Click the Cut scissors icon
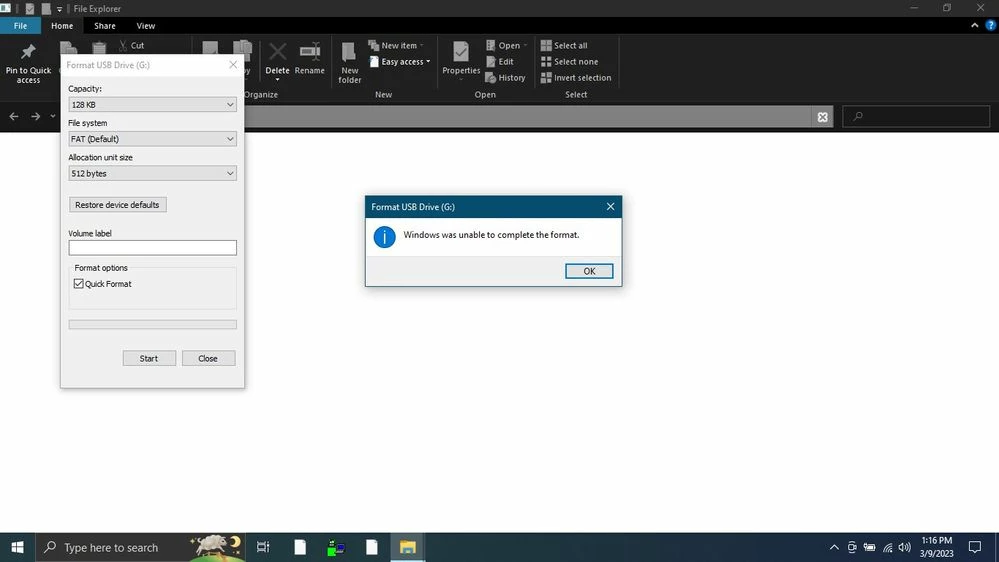Image resolution: width=999 pixels, height=562 pixels. (123, 45)
